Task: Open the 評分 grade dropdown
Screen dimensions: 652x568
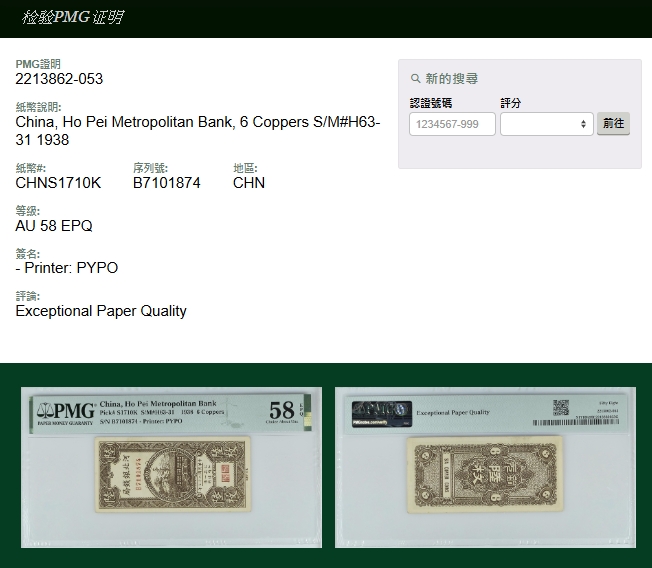Action: coord(546,124)
